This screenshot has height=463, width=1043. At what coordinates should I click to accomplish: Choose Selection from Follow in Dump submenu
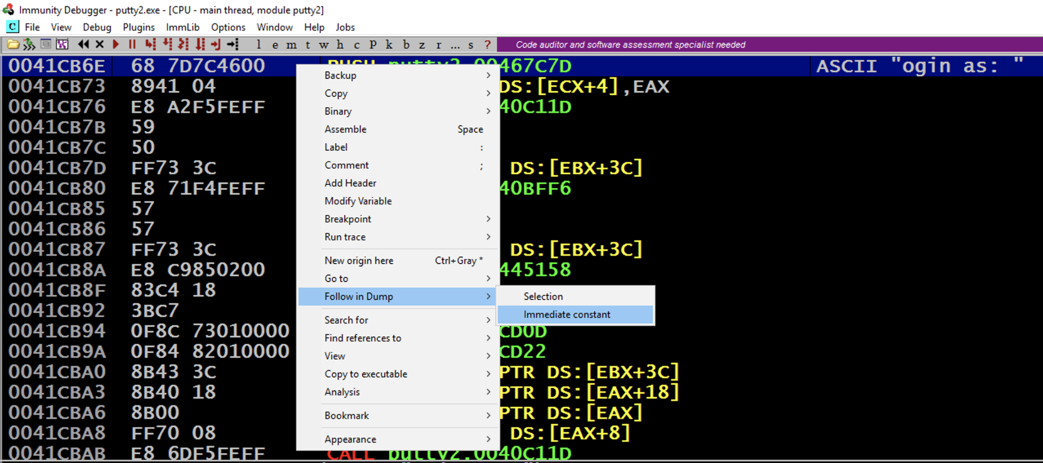543,297
